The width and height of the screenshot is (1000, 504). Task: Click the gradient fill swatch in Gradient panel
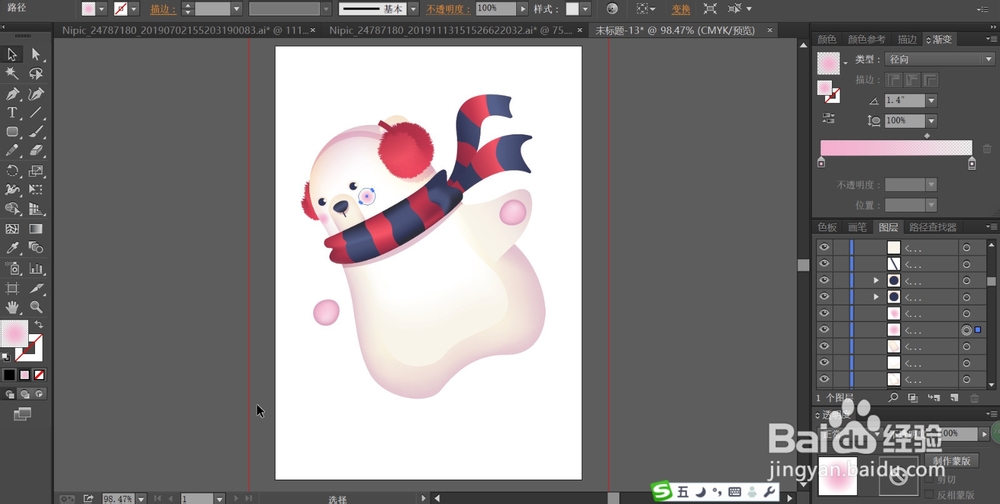point(828,63)
